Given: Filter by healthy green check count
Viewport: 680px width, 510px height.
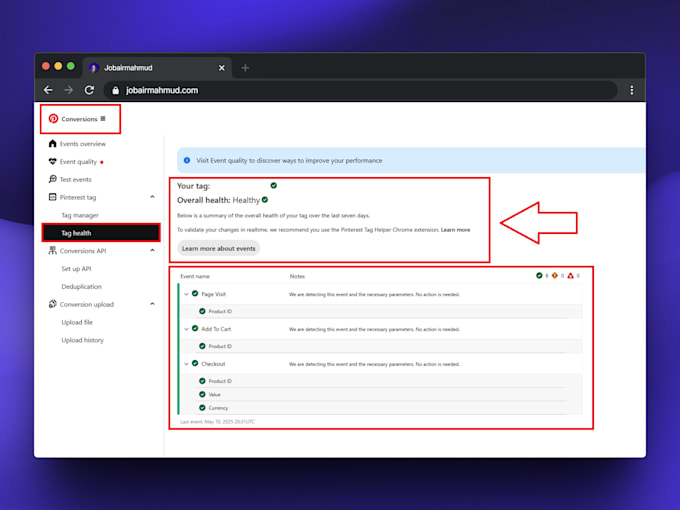Looking at the screenshot, I should (539, 275).
